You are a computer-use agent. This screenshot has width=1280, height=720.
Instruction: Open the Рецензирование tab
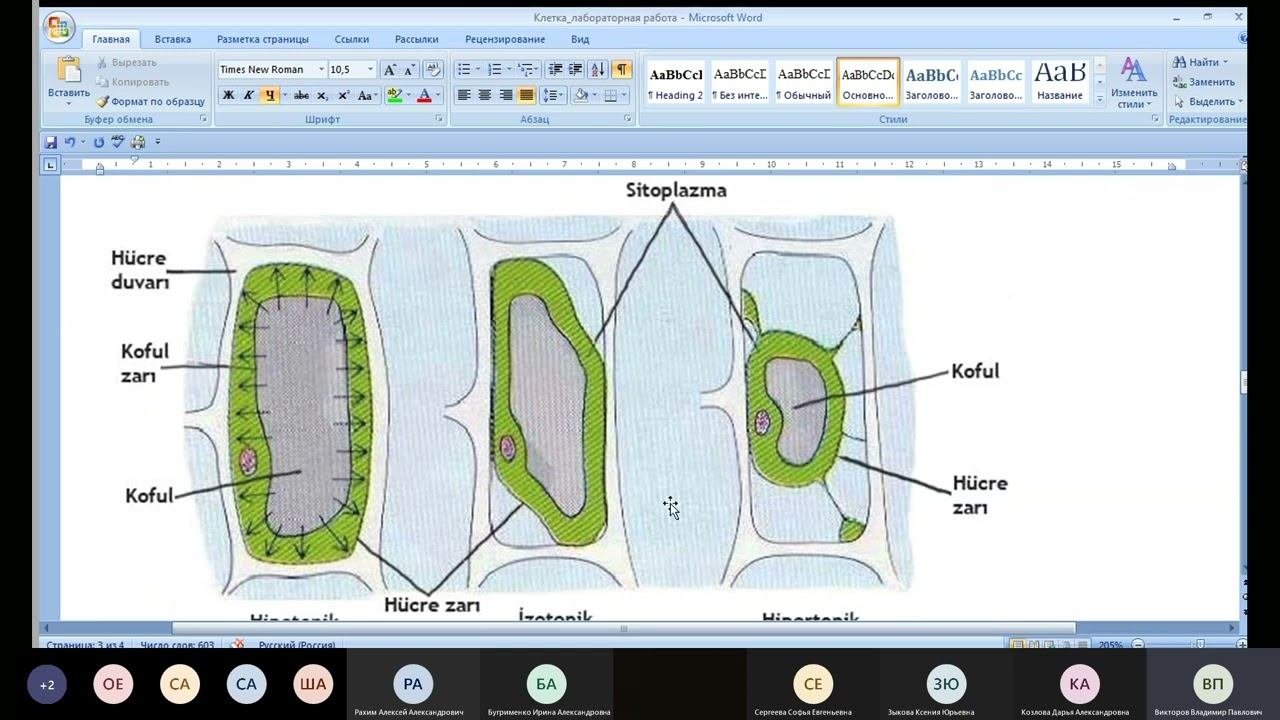[505, 39]
